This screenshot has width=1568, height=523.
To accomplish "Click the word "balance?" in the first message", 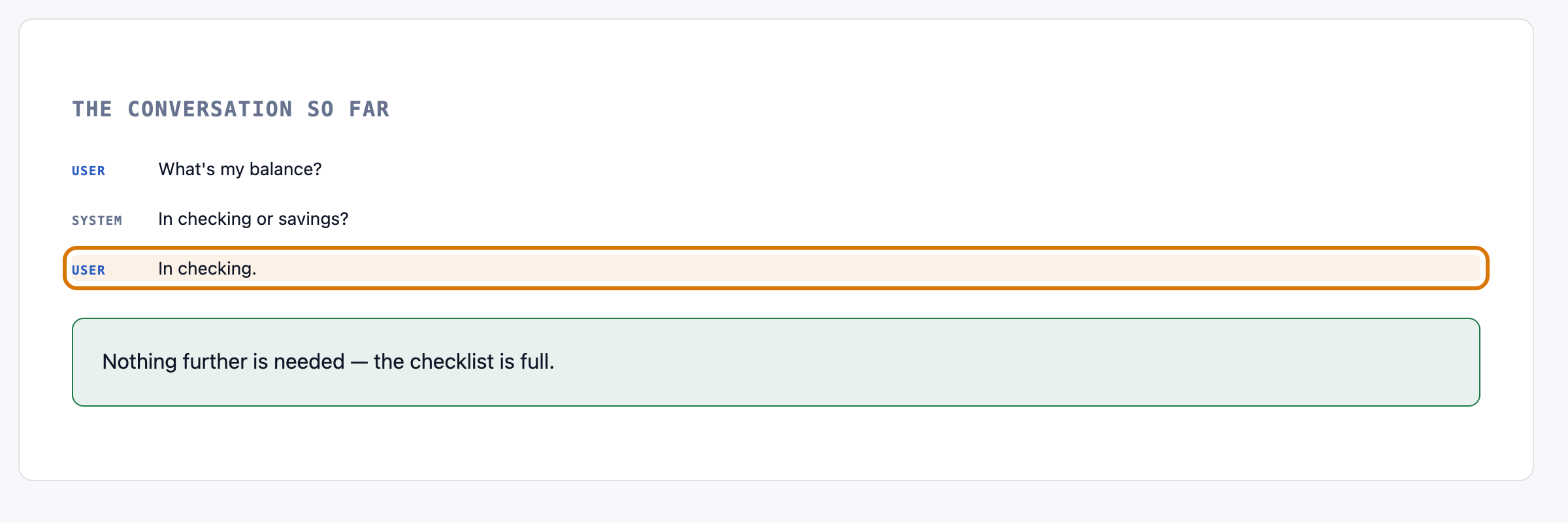I will (x=286, y=169).
